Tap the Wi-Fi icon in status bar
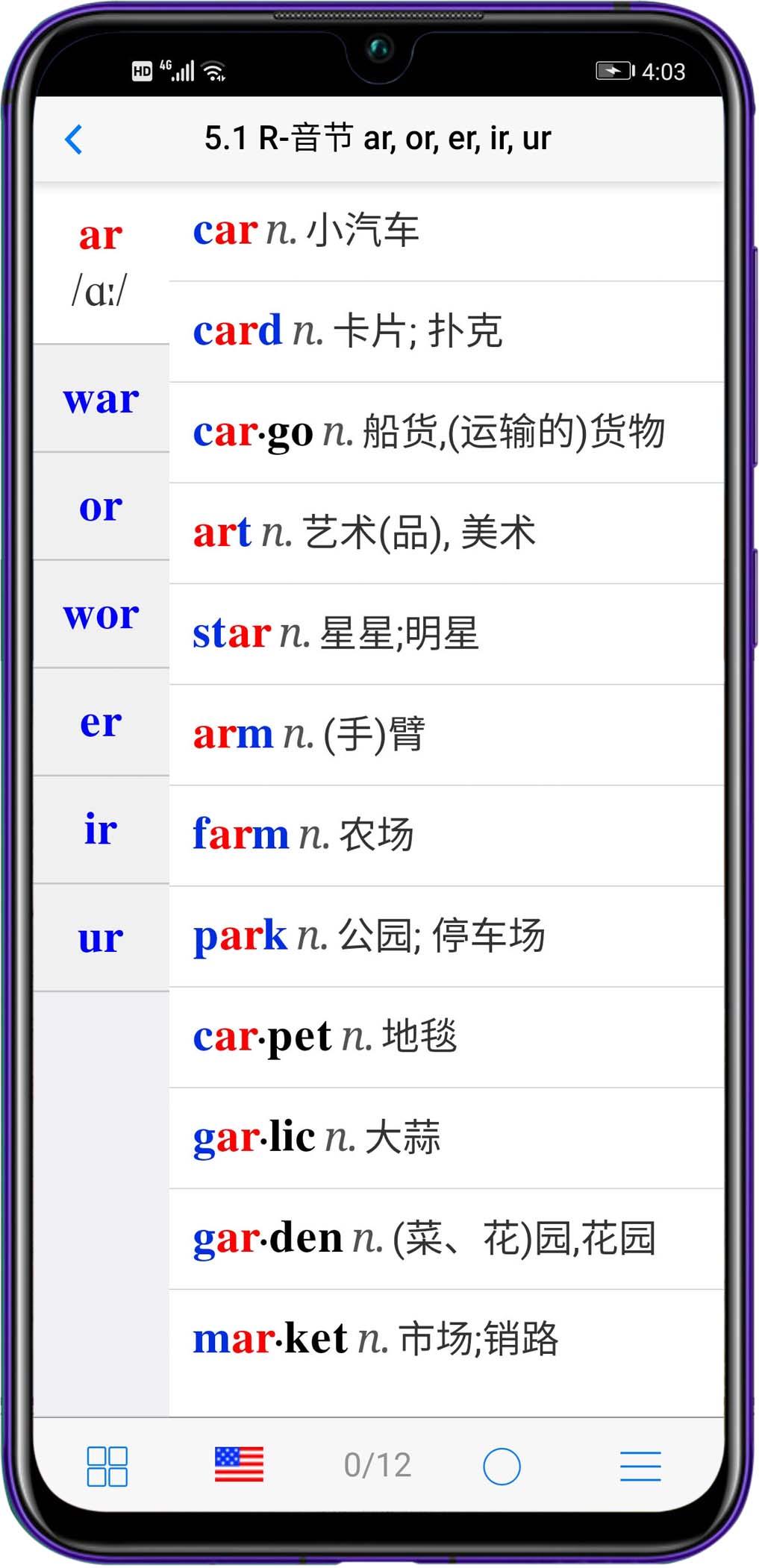 pyautogui.click(x=214, y=72)
